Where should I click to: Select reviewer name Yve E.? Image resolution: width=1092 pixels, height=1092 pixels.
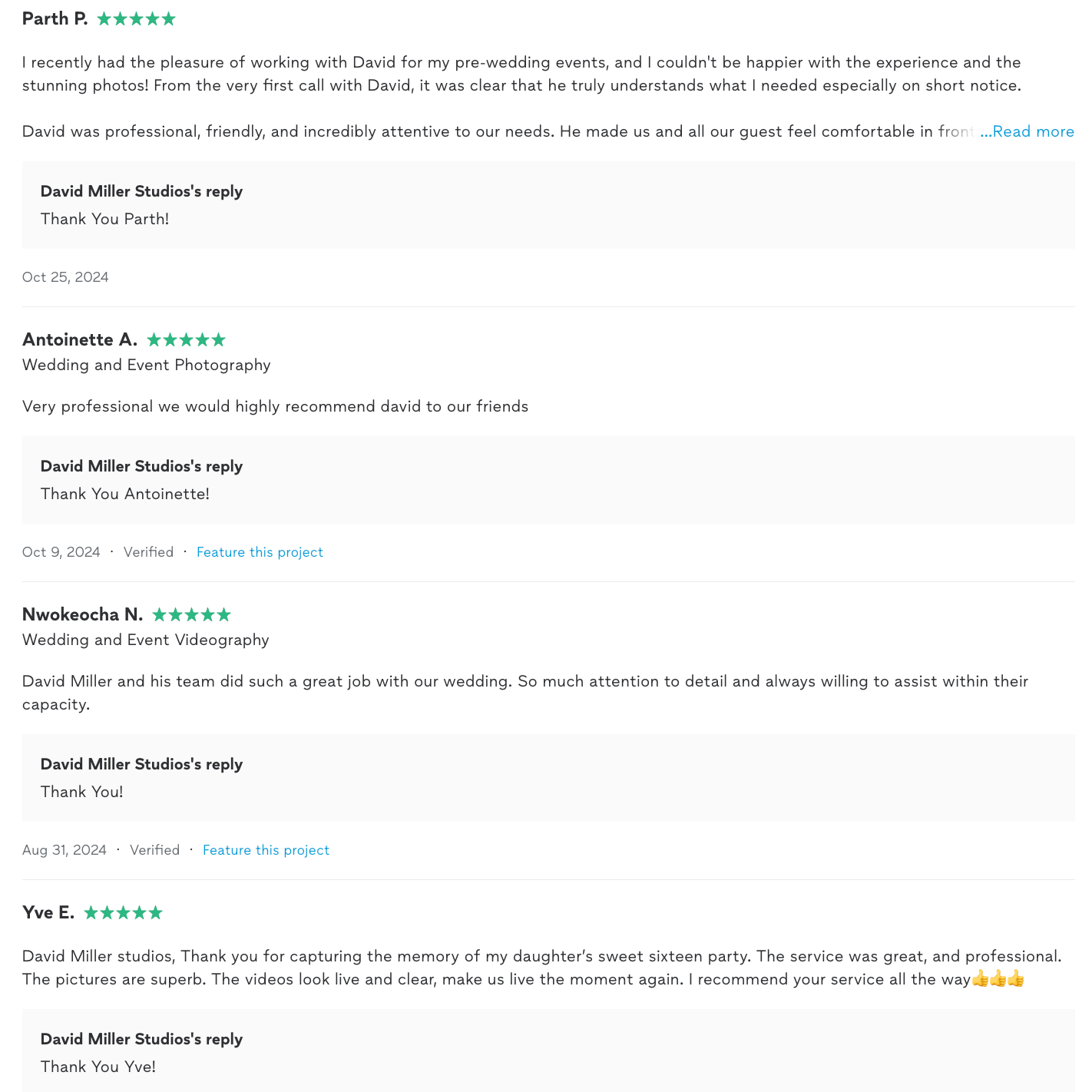[48, 912]
